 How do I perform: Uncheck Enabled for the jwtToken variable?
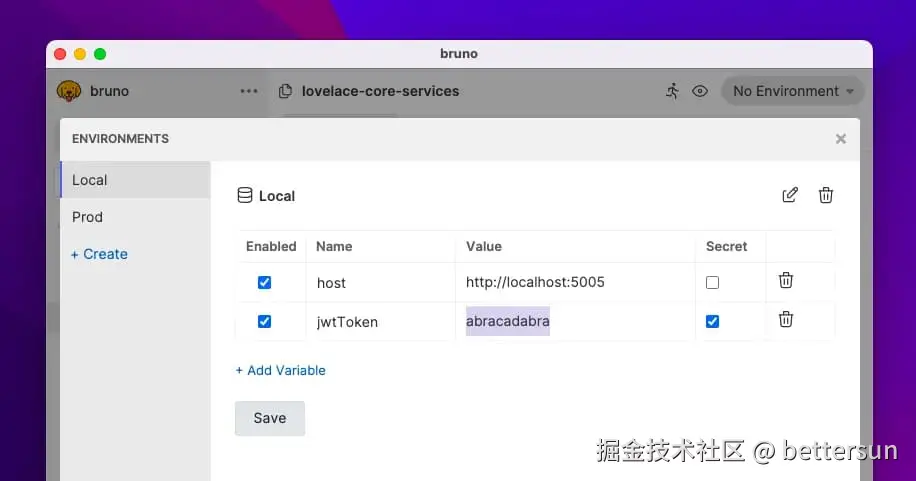point(265,321)
